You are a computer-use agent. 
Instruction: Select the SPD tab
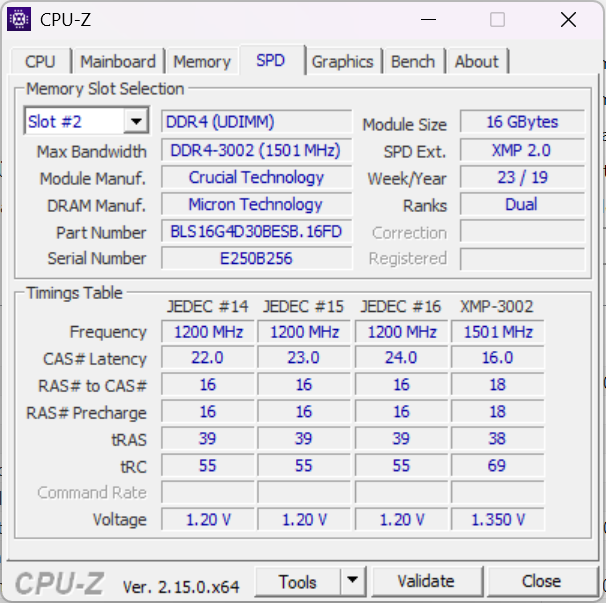(x=270, y=60)
